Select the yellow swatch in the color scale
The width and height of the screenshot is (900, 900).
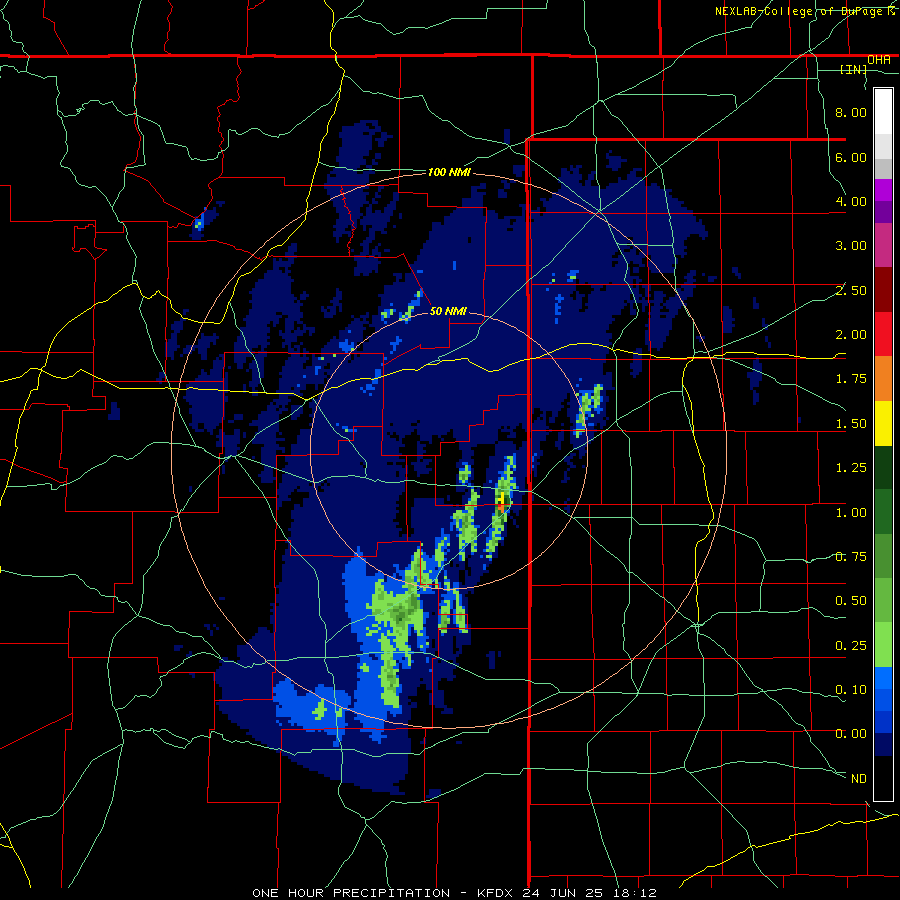(x=883, y=424)
